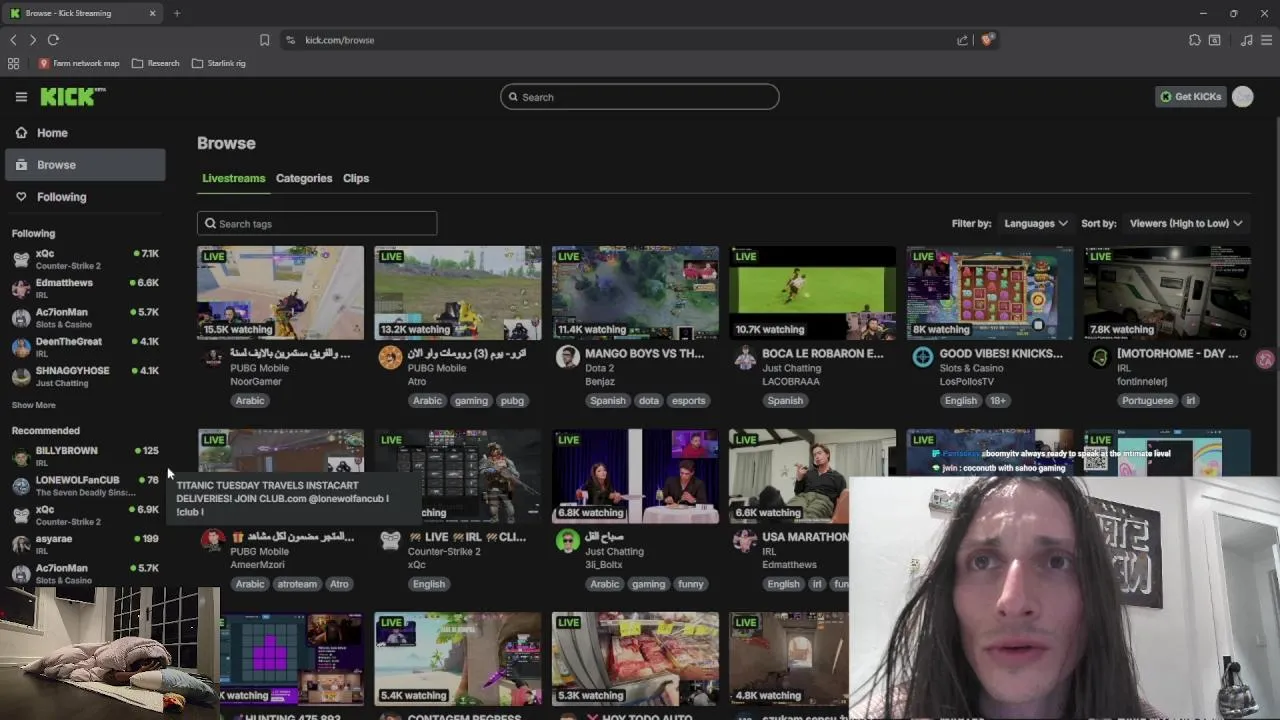Open GOOD VIBES! KNICKS slots stream thumbnail
This screenshot has height=720, width=1280.
click(x=990, y=293)
